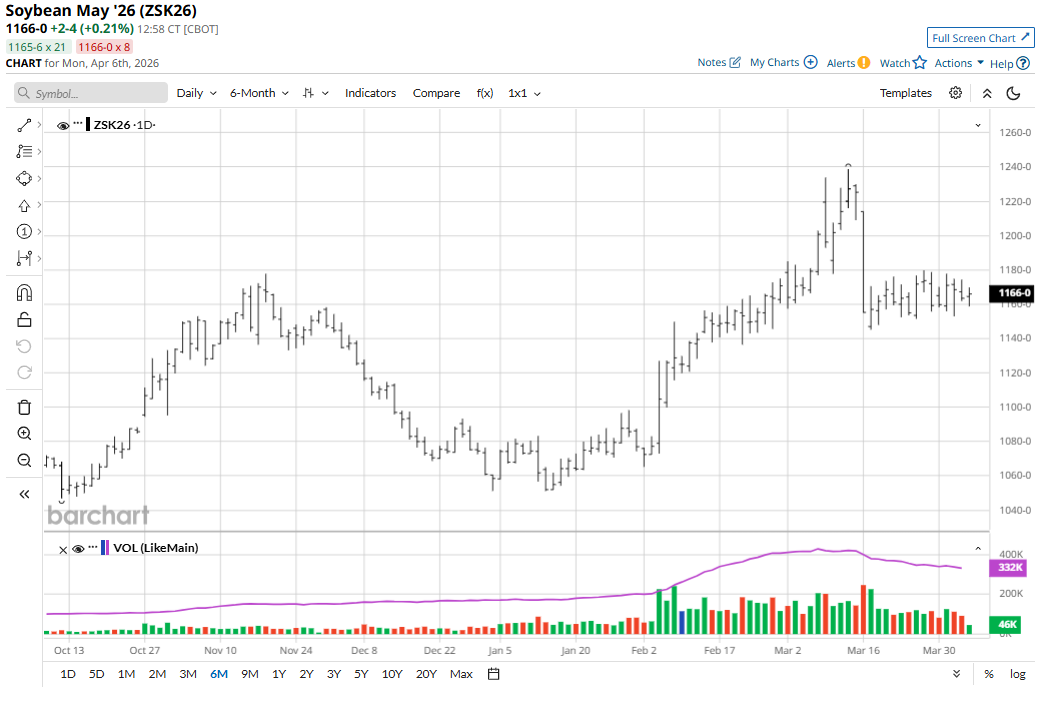Open ZSK26 series more options
Viewport: 1059px width, 703px height.
click(x=78, y=124)
